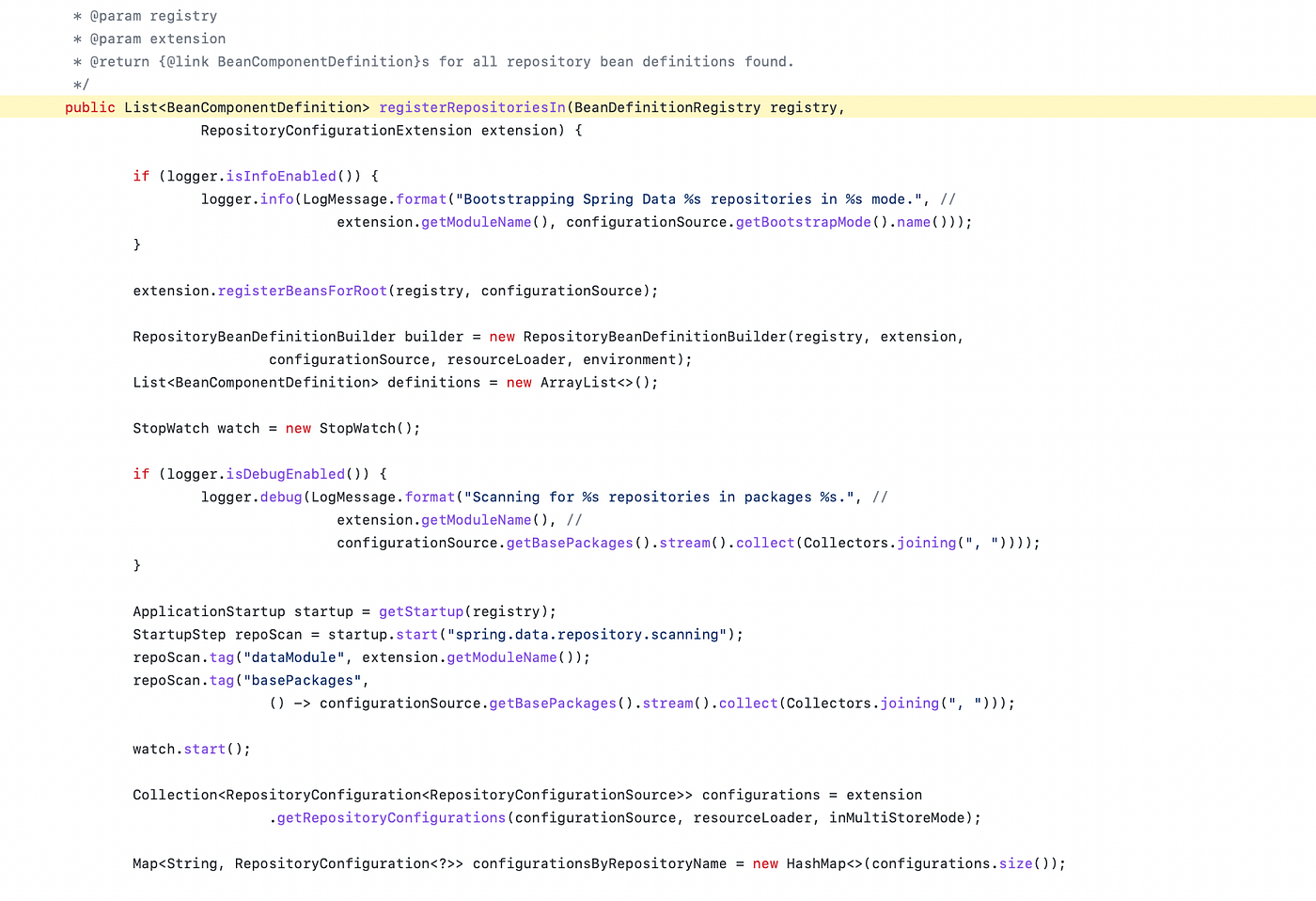Click the '@param registry' comment line
Image resolution: width=1316 pixels, height=901 pixels.
point(145,16)
